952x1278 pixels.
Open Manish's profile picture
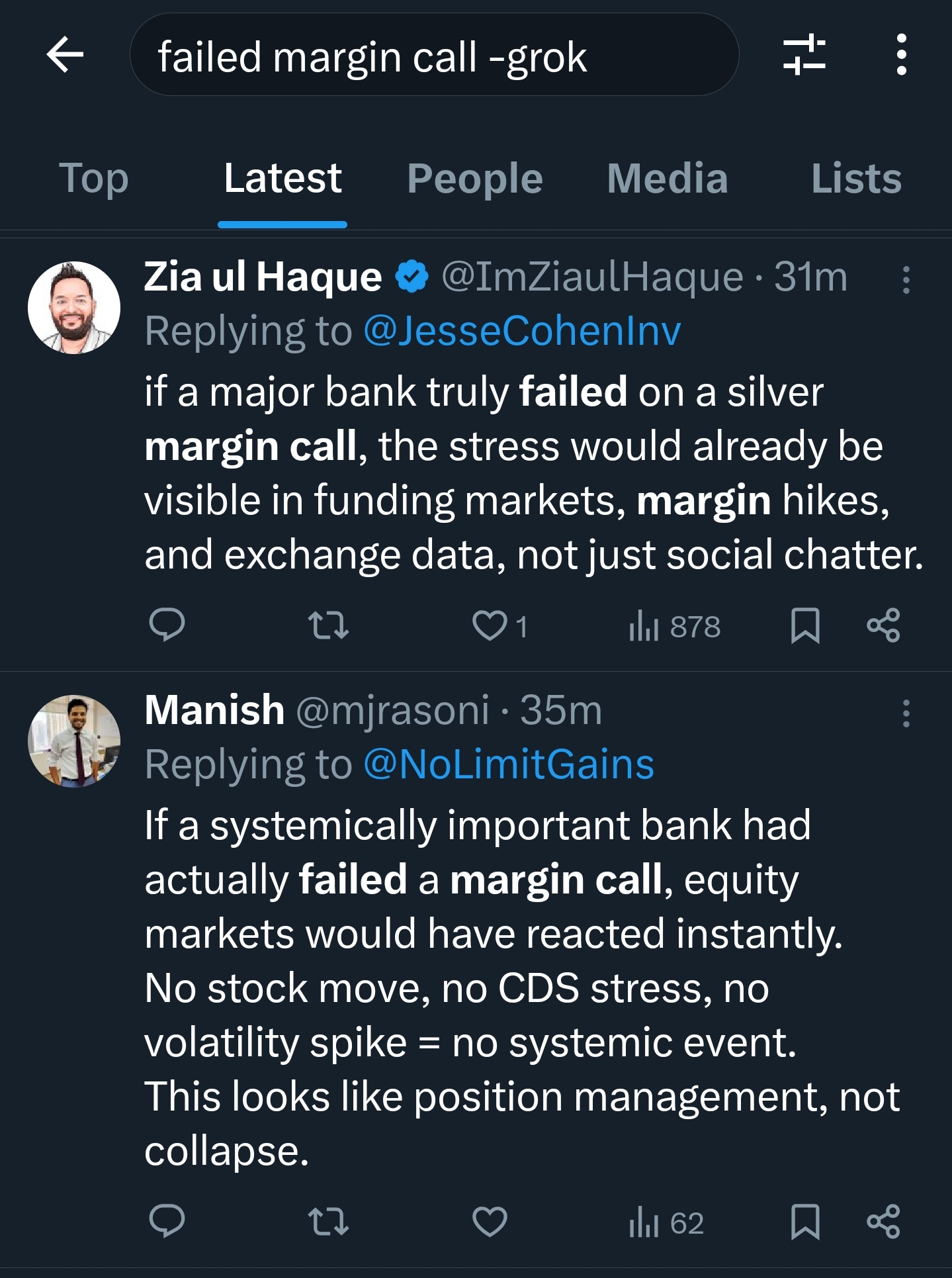[x=74, y=741]
